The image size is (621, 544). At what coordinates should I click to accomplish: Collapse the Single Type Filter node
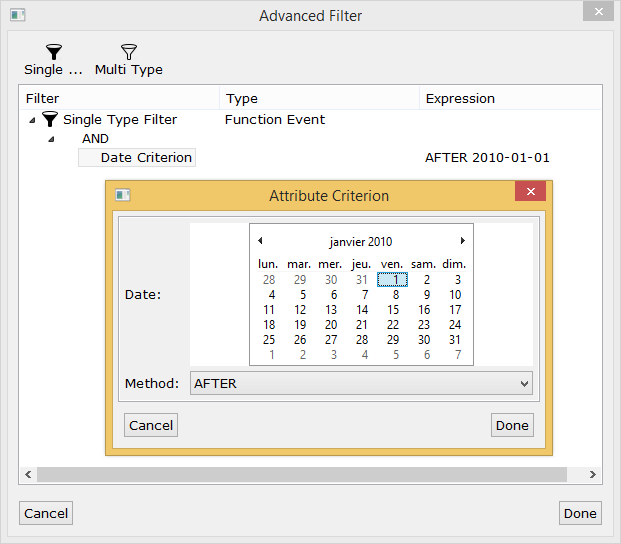tap(32, 120)
